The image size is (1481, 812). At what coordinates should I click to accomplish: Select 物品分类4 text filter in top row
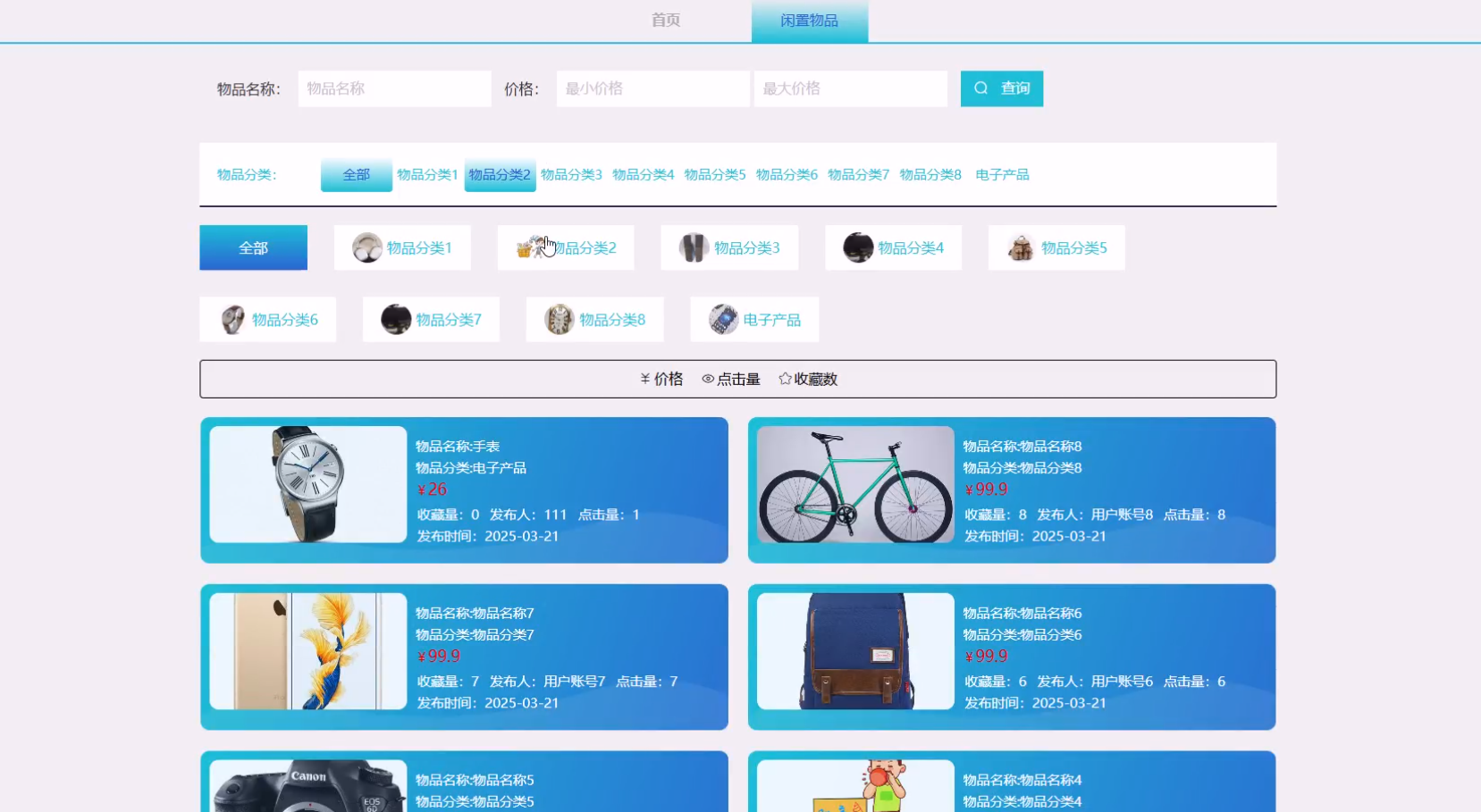tap(644, 175)
